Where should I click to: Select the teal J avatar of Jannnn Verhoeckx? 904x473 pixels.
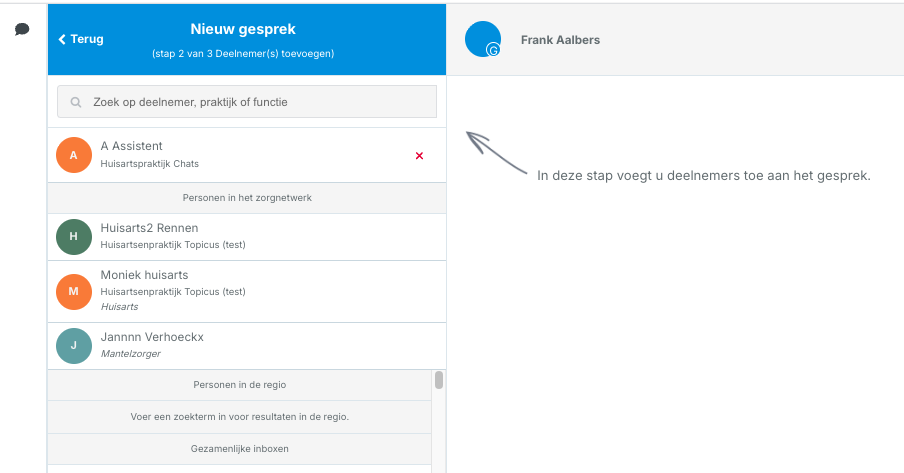pyautogui.click(x=74, y=346)
